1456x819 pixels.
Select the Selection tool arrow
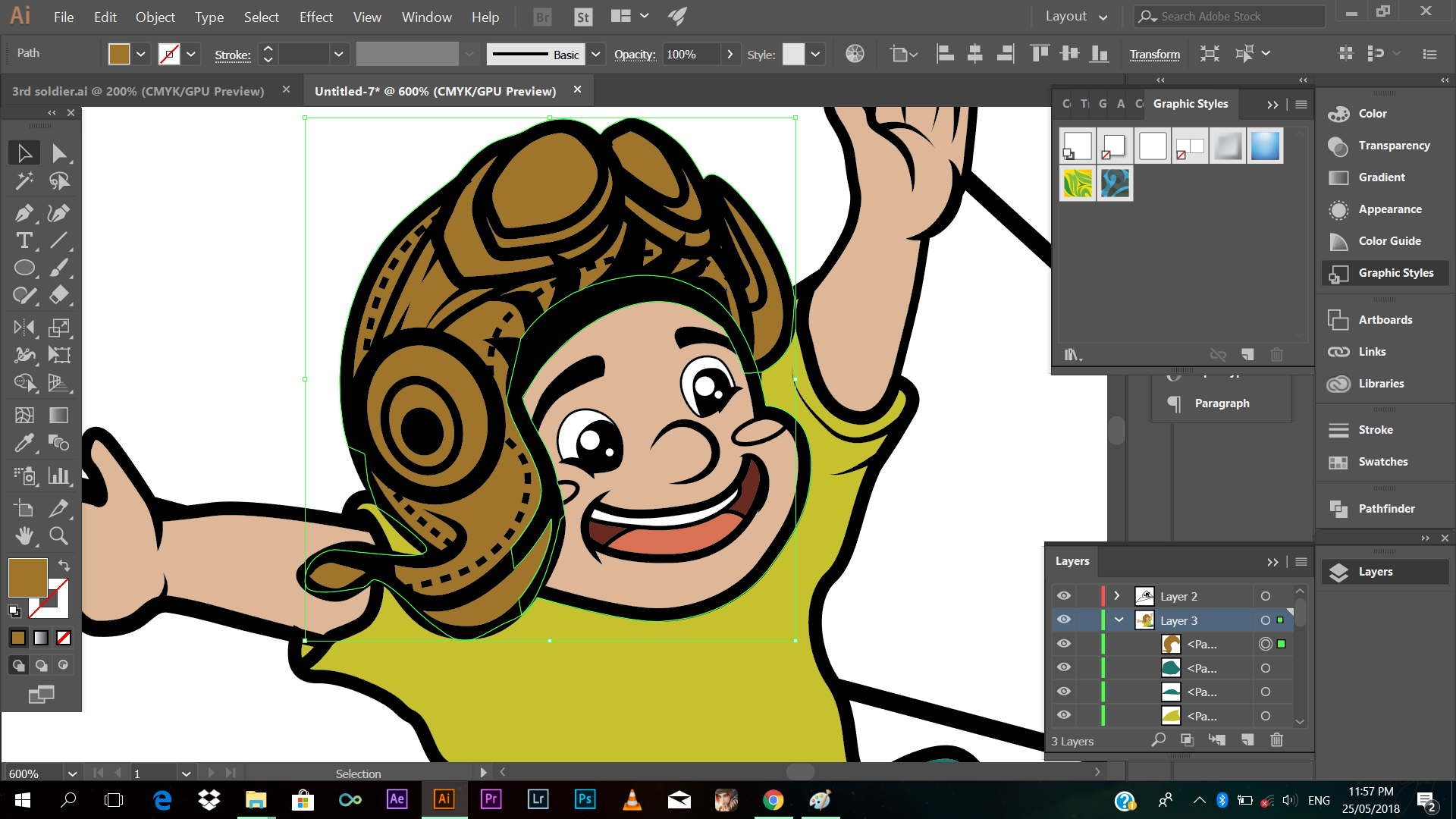24,153
